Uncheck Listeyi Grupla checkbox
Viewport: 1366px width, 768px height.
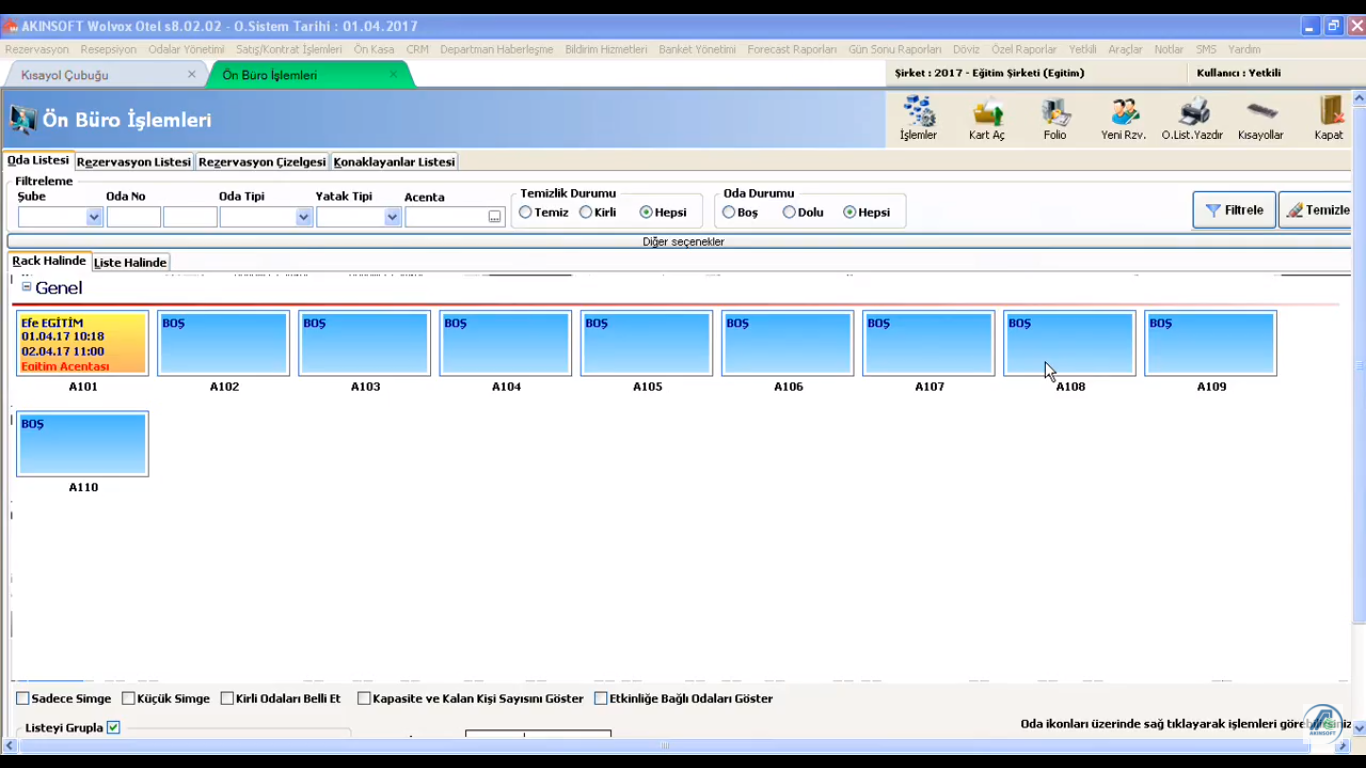(x=113, y=728)
